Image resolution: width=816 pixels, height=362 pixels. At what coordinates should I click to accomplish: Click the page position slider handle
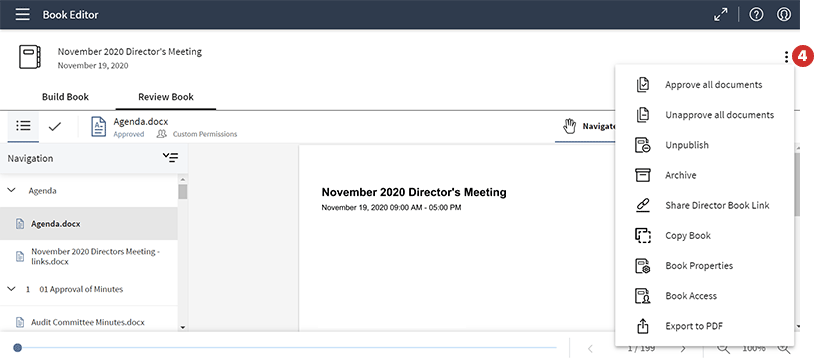[18, 348]
